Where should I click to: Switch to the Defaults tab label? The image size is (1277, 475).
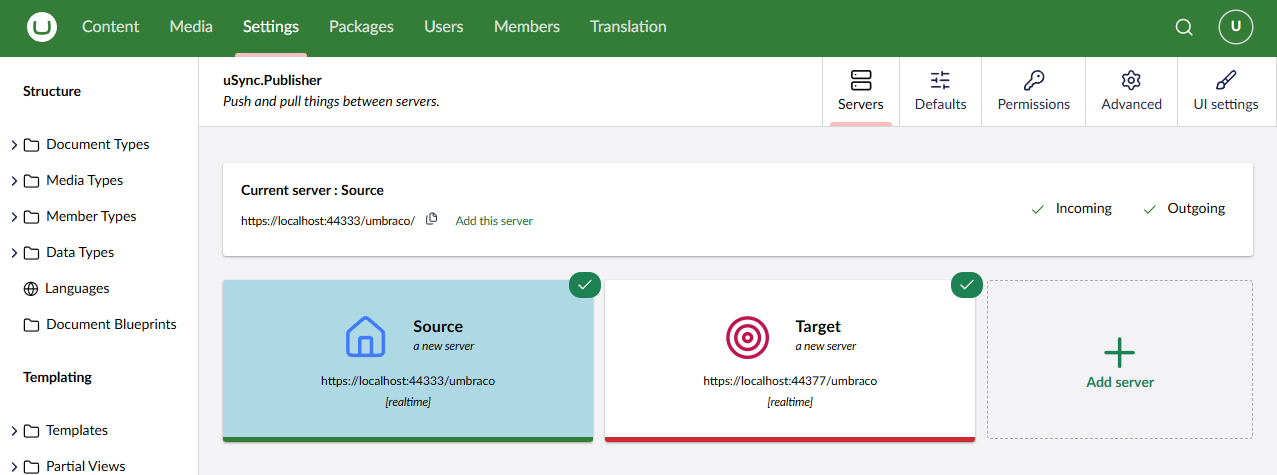coord(941,104)
